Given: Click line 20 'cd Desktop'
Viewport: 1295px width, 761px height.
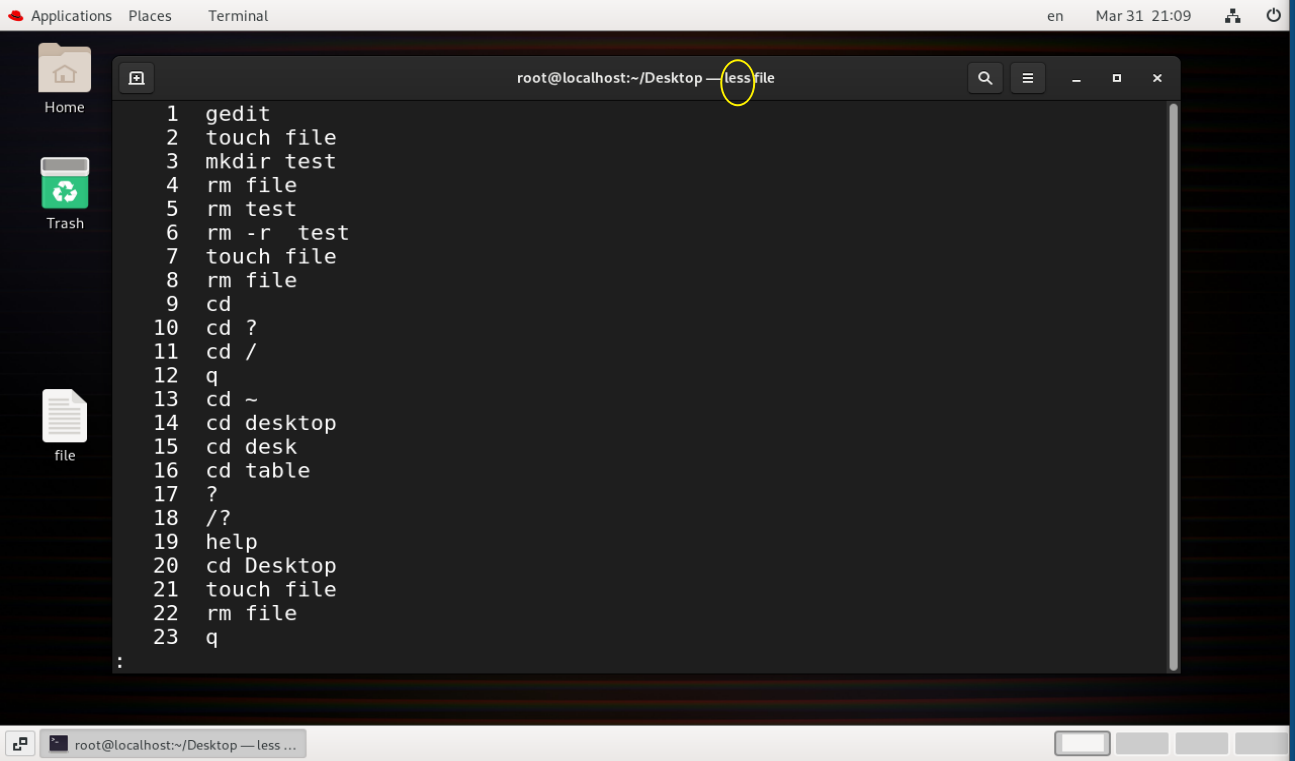Looking at the screenshot, I should click(271, 566).
